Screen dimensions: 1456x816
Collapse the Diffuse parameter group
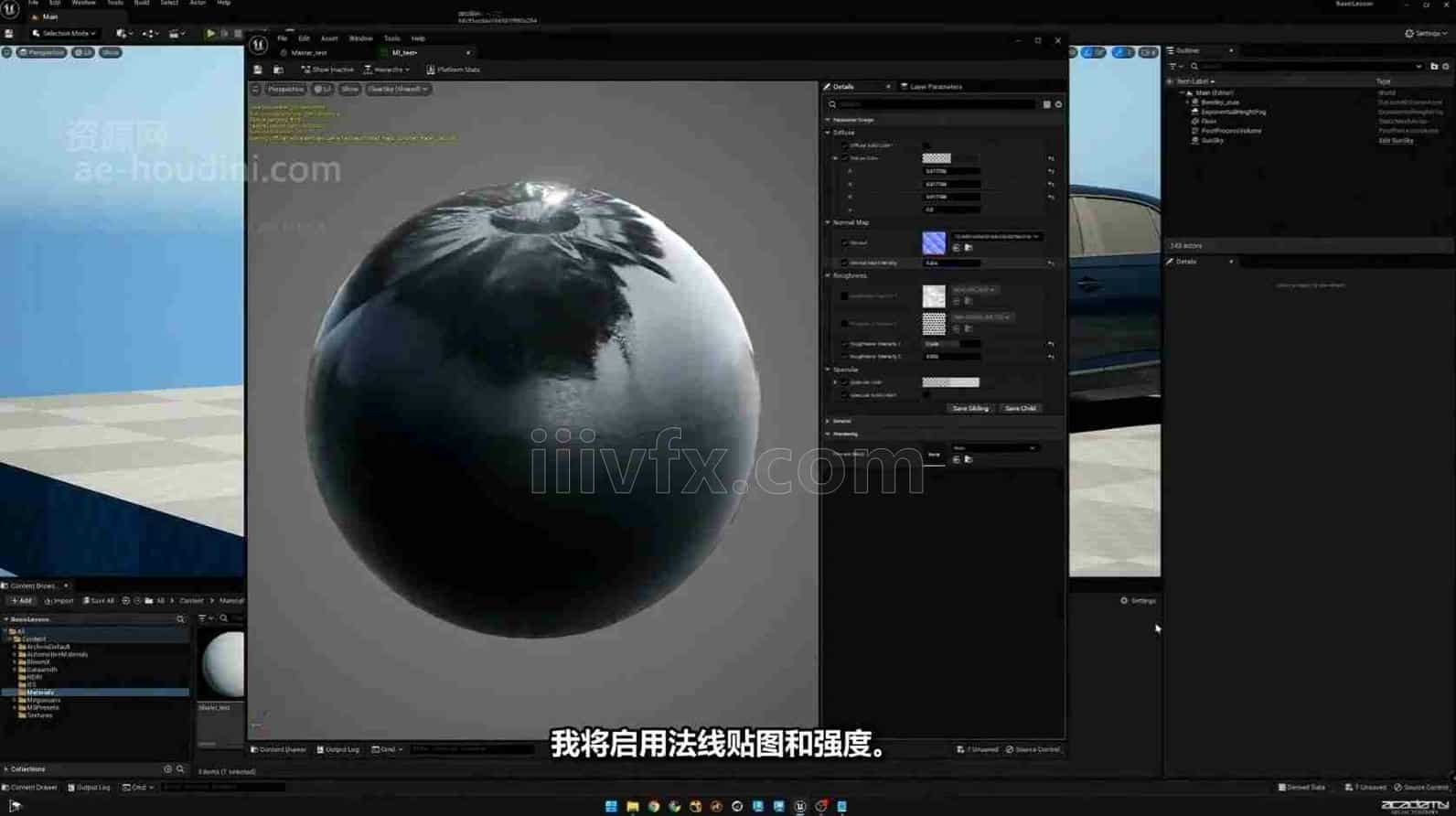829,133
